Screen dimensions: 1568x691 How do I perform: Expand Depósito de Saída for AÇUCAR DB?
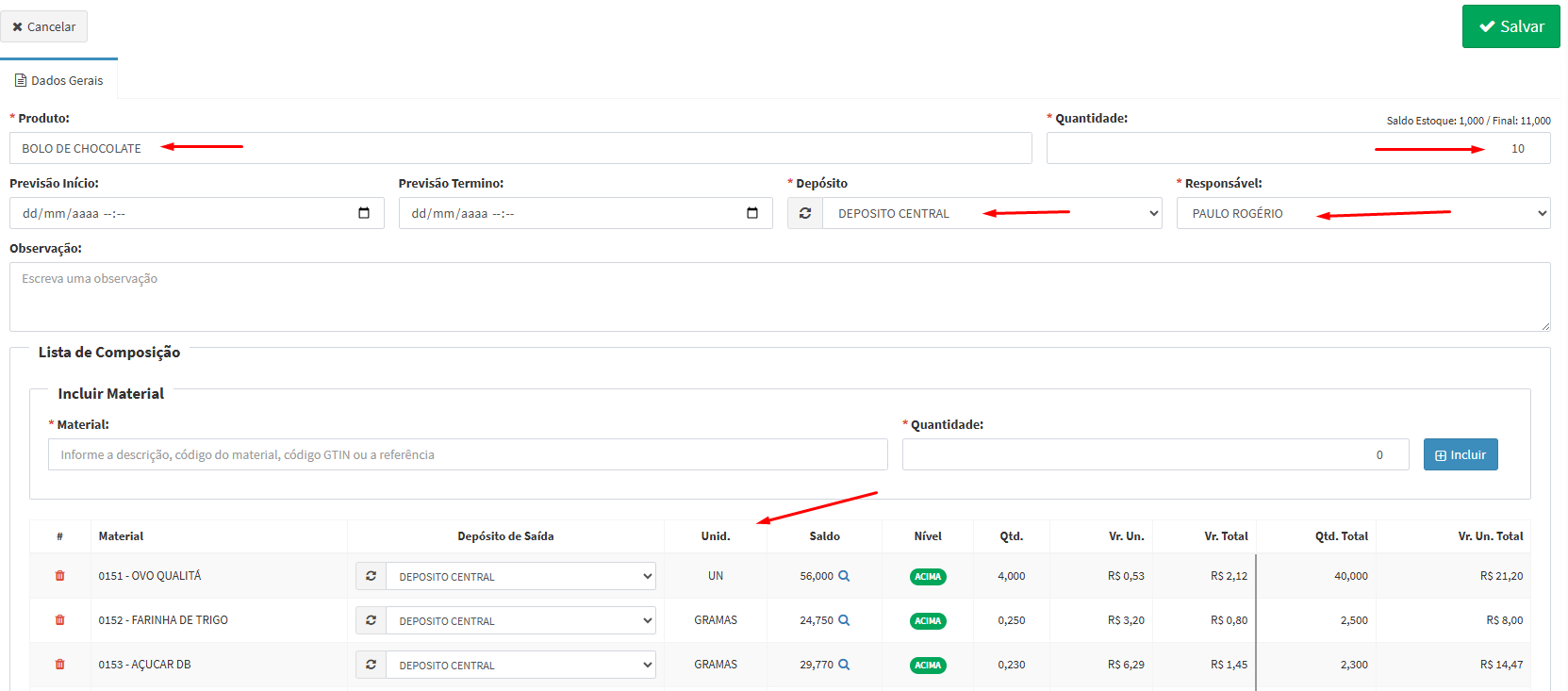tap(520, 665)
